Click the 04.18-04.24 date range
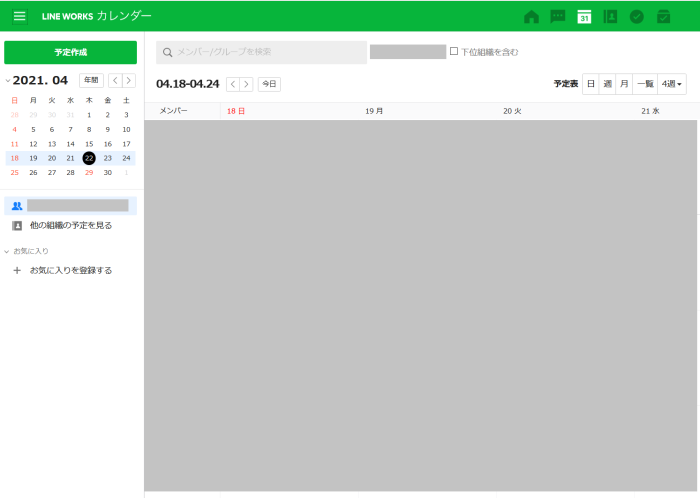Viewport: 700px width, 498px height. tap(188, 84)
